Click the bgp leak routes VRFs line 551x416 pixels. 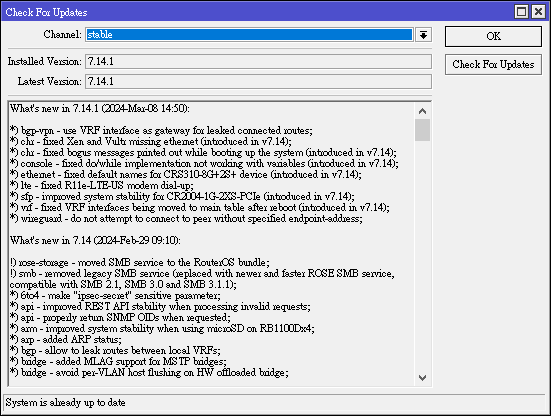[115, 350]
